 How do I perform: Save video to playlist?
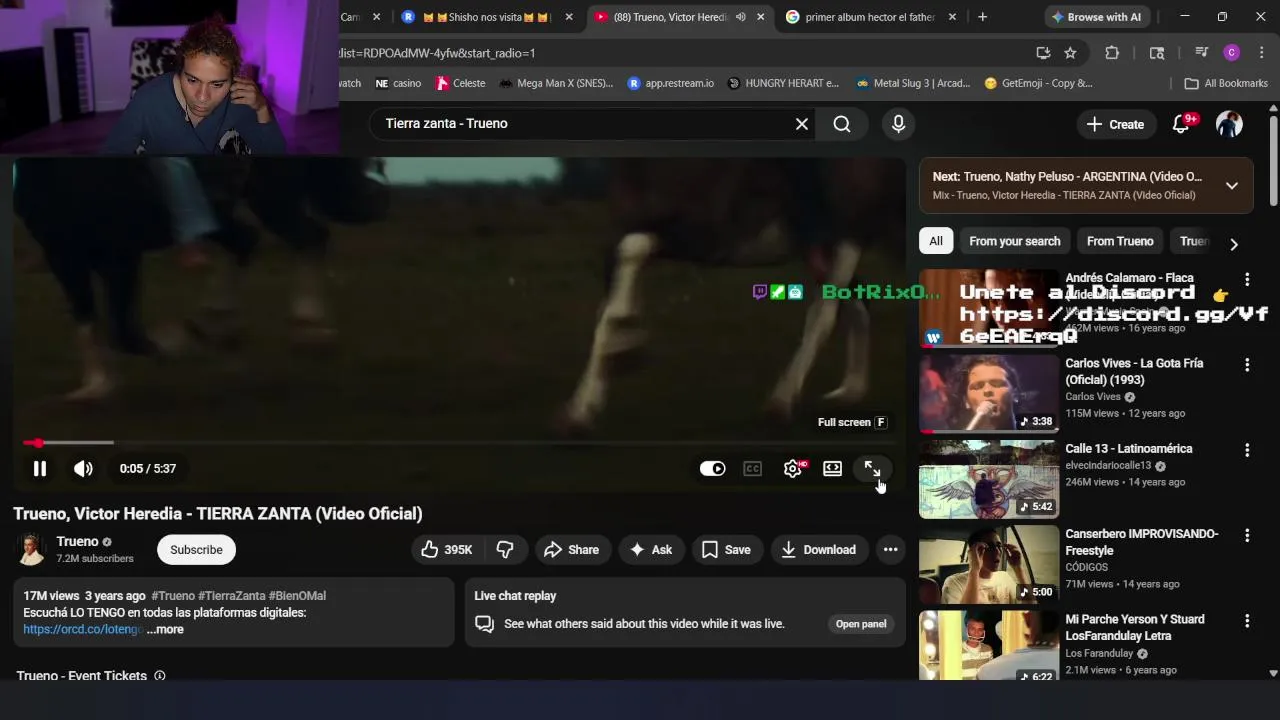[726, 549]
